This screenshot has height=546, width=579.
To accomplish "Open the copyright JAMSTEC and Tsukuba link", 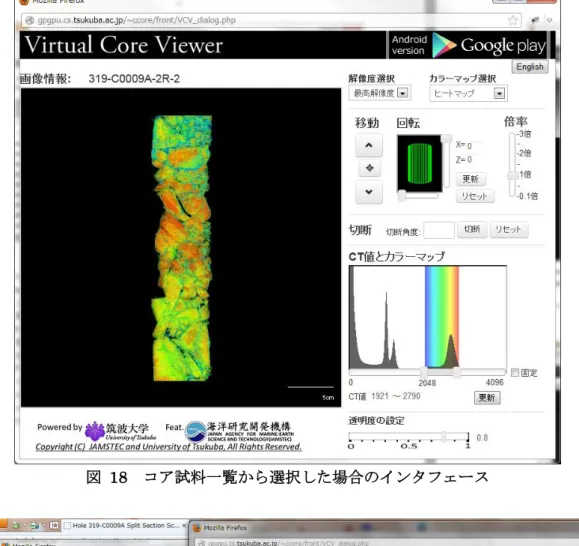I will click(168, 447).
